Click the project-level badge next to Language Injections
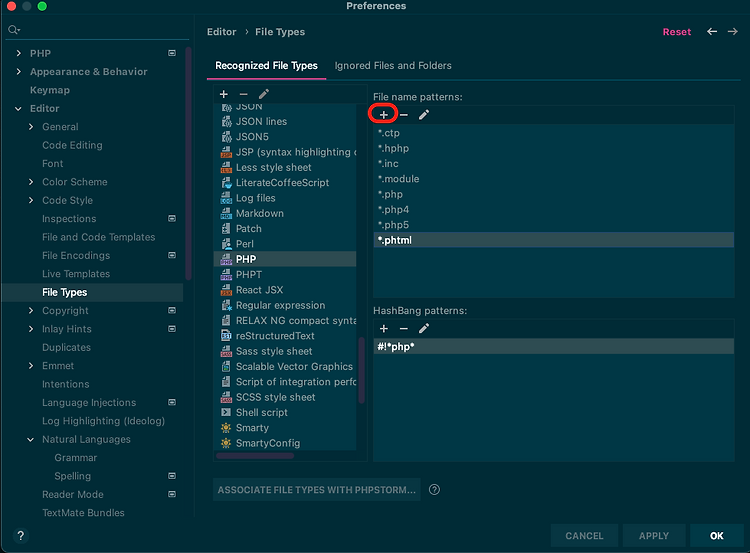This screenshot has height=553, width=750. click(x=172, y=402)
